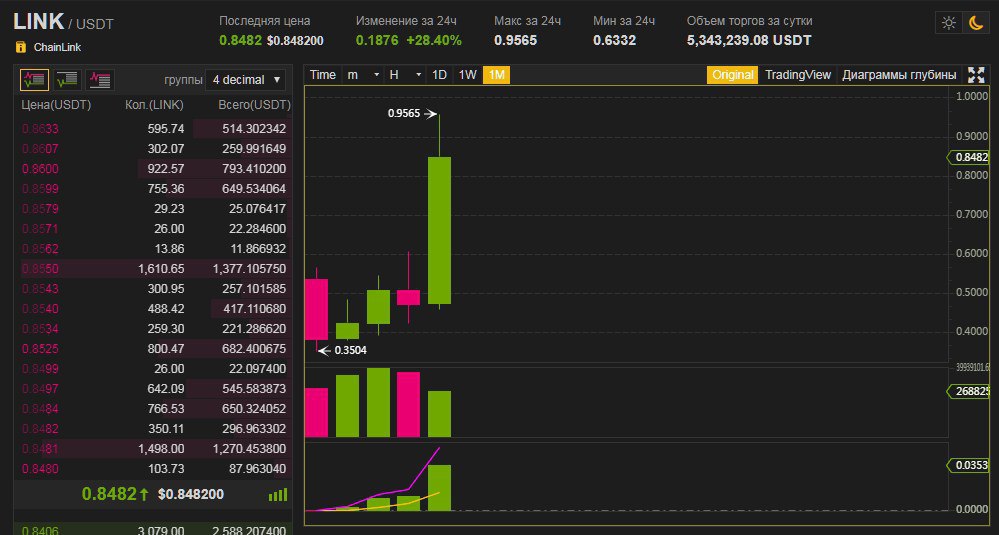Show combined order book view icon
Image resolution: width=999 pixels, height=535 pixels.
34,80
